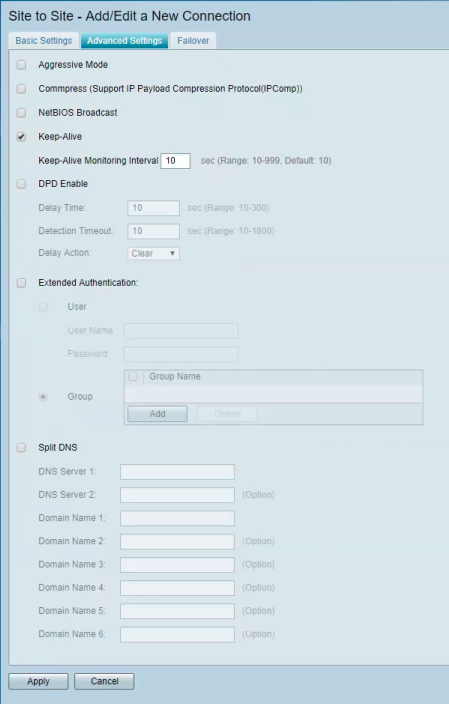Open the Delay Action dropdown
Viewport: 449px width, 704px height.
[154, 253]
